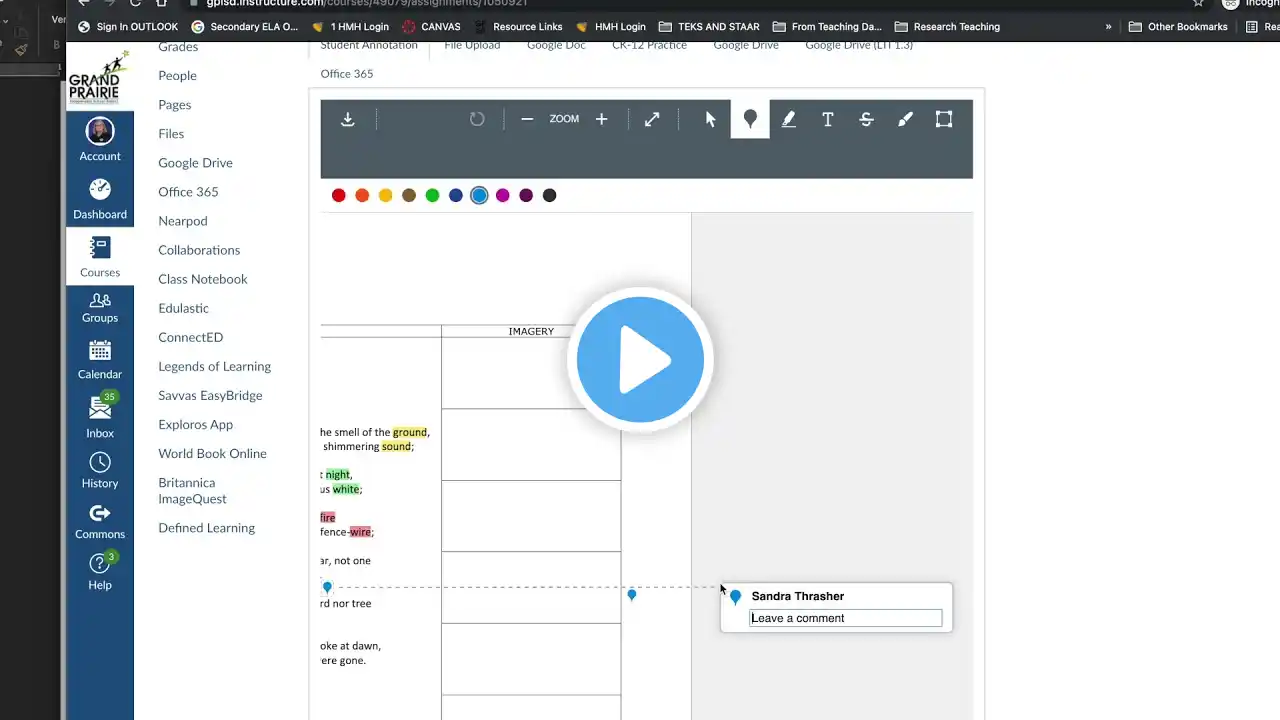Play the video with center button
This screenshot has width=1280, height=720.
(x=640, y=360)
